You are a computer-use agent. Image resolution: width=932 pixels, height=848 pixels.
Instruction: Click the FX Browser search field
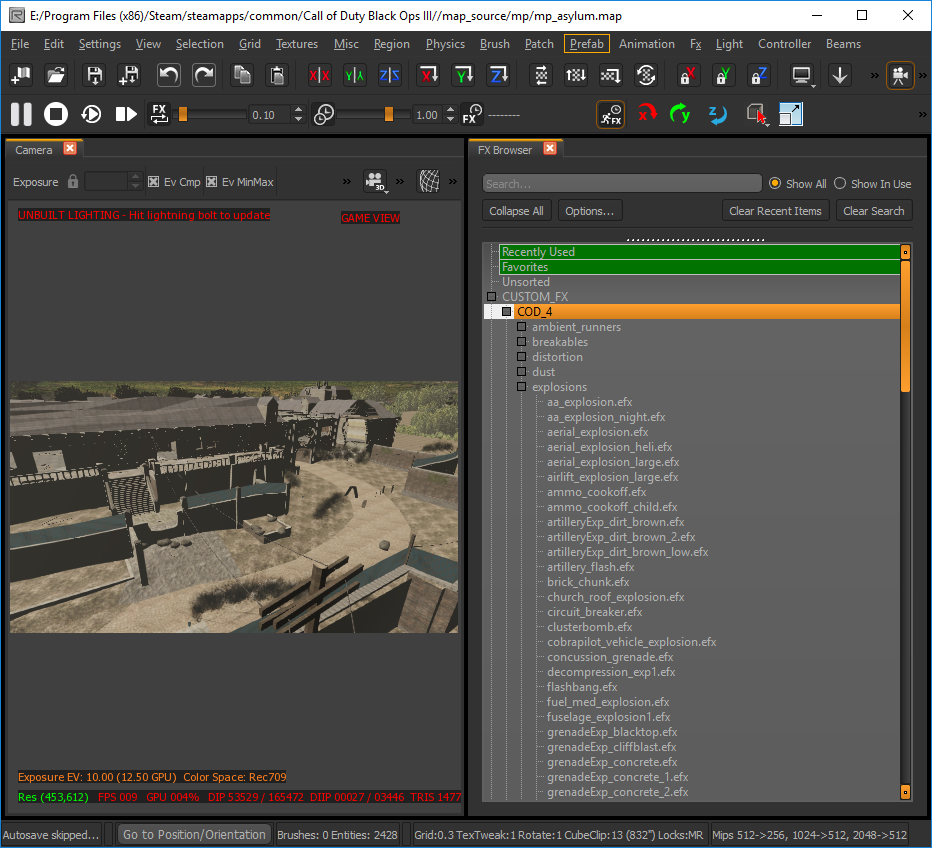click(x=622, y=184)
